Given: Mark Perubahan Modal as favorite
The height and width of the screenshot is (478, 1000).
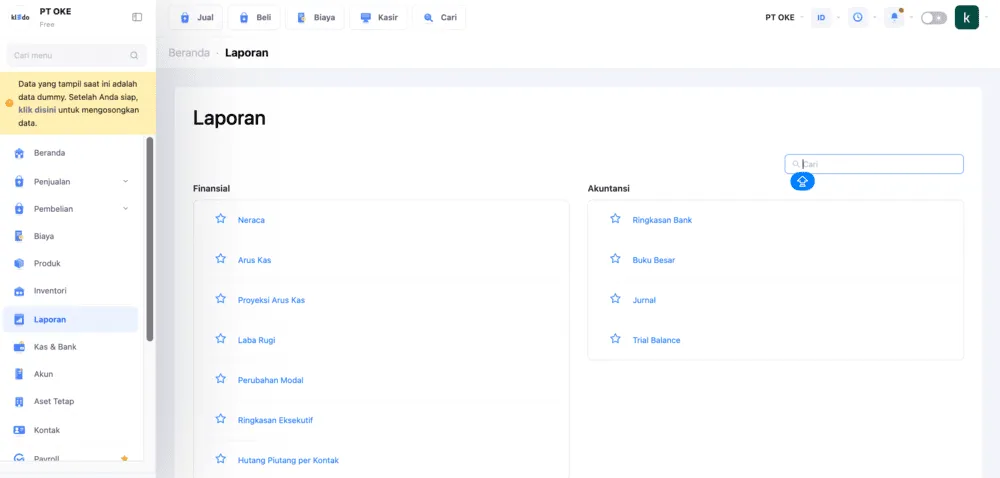Looking at the screenshot, I should coord(221,379).
